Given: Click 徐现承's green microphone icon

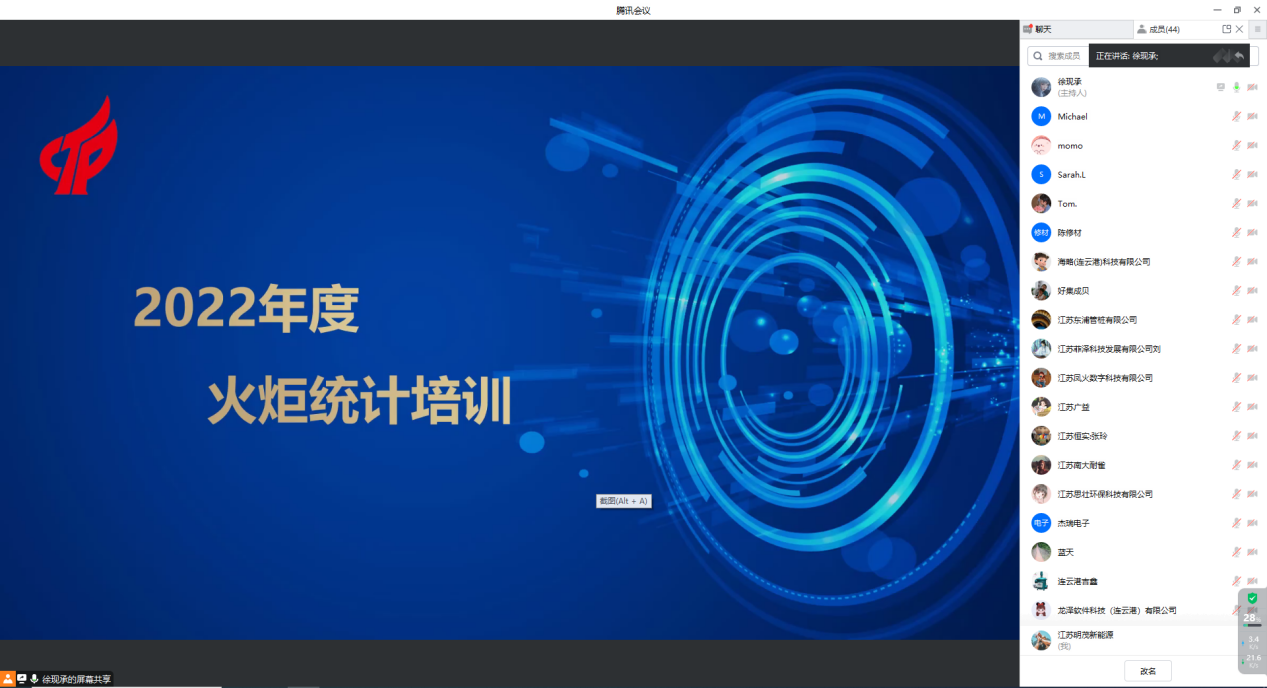Looking at the screenshot, I should click(1236, 87).
